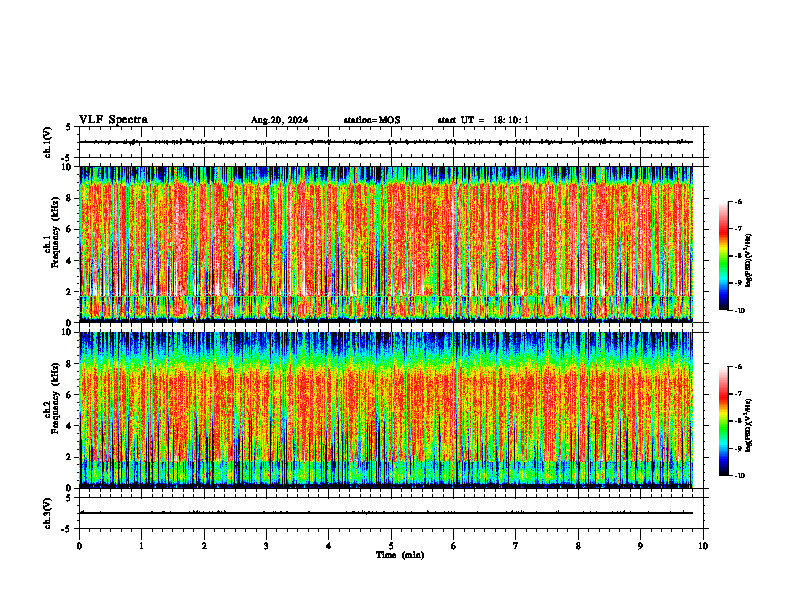Click the "-5" tick of the ch.3(V) axis
792x612 pixels.
66,529
